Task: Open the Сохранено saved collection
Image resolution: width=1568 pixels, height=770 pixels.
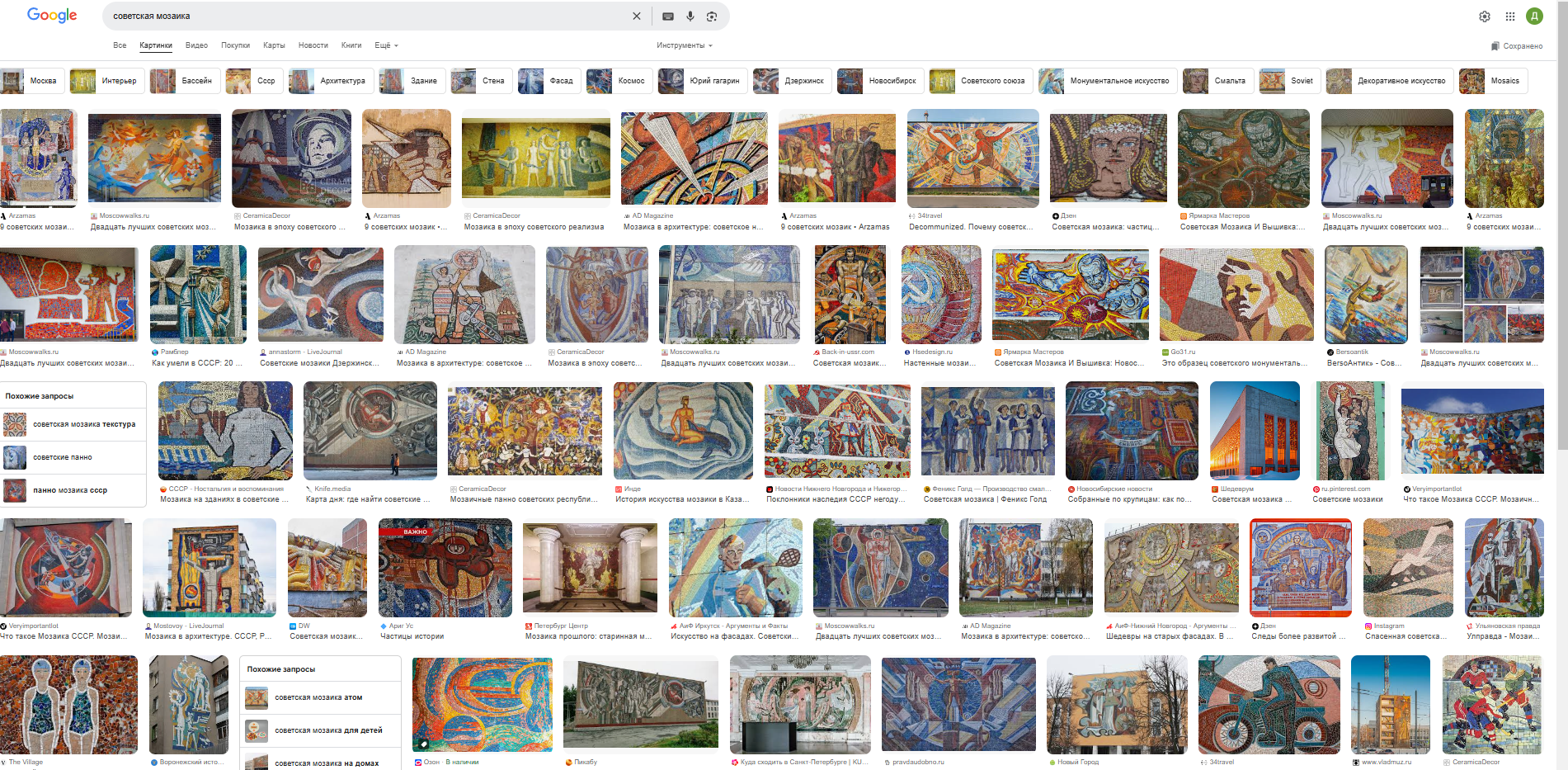Action: click(1517, 46)
